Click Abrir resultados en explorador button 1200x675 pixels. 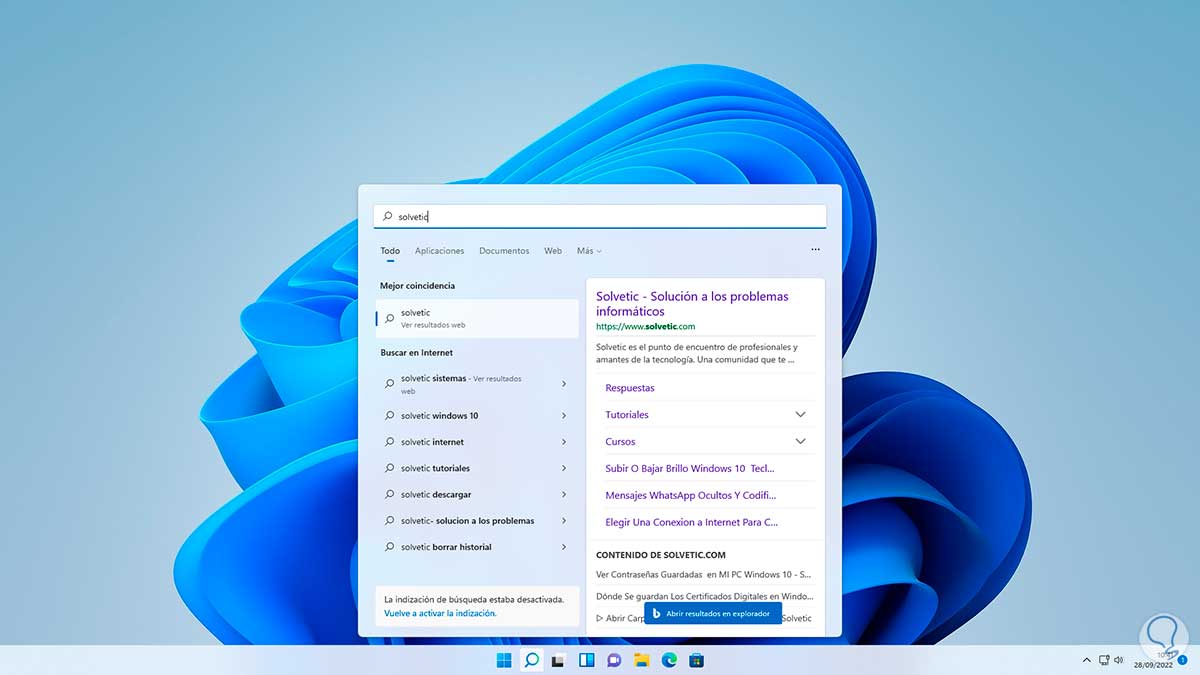[x=713, y=613]
